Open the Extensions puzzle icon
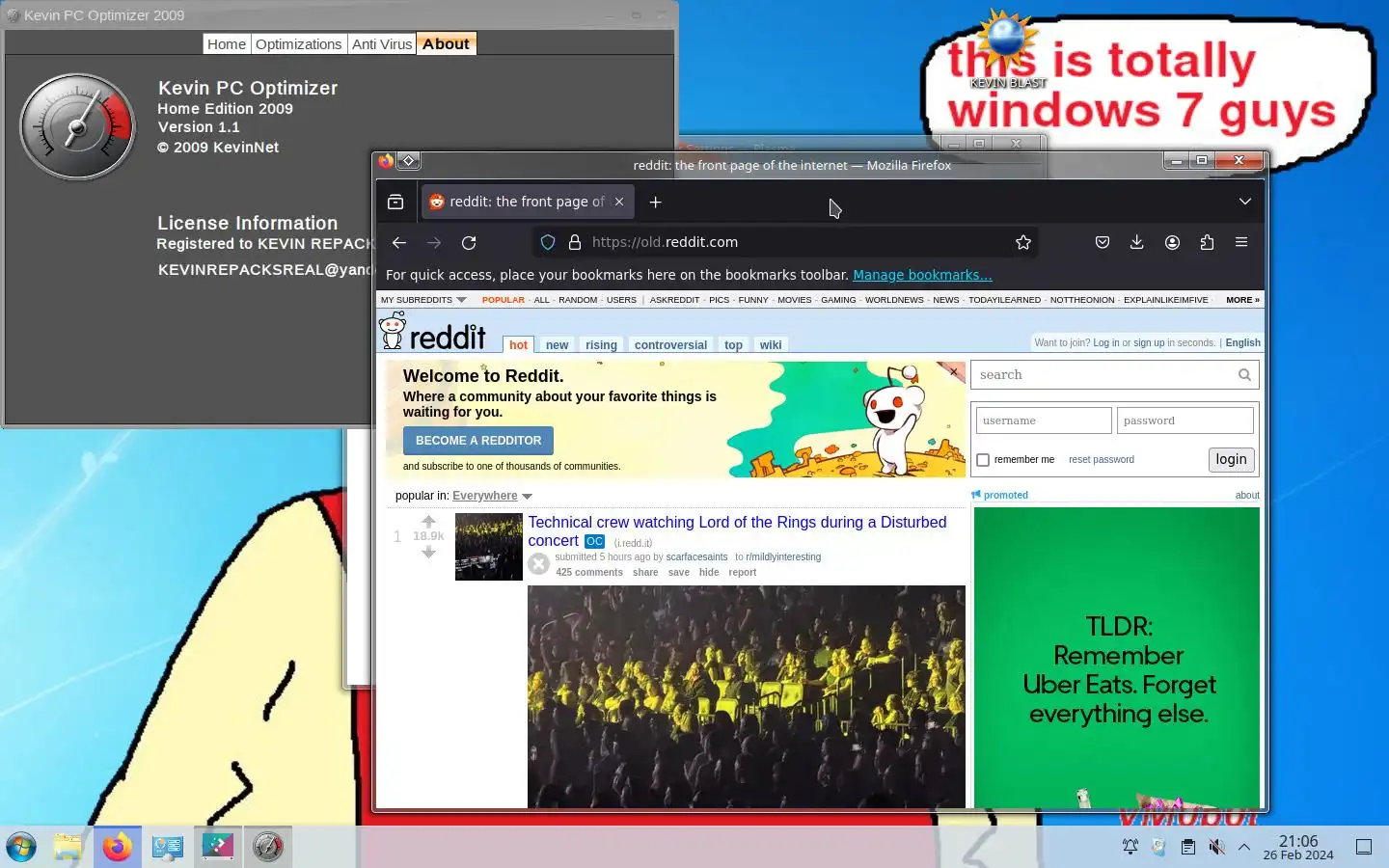 pyautogui.click(x=1207, y=243)
